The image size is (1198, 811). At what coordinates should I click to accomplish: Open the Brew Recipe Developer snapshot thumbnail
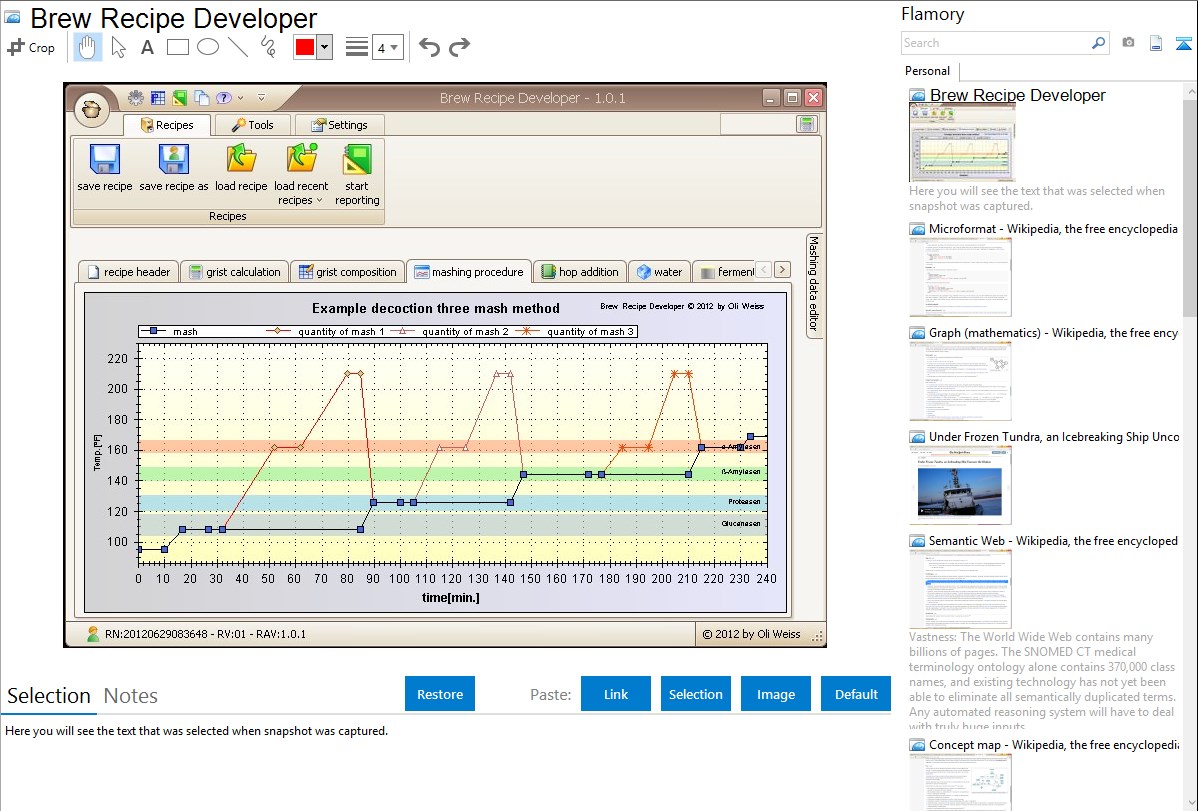(x=962, y=143)
